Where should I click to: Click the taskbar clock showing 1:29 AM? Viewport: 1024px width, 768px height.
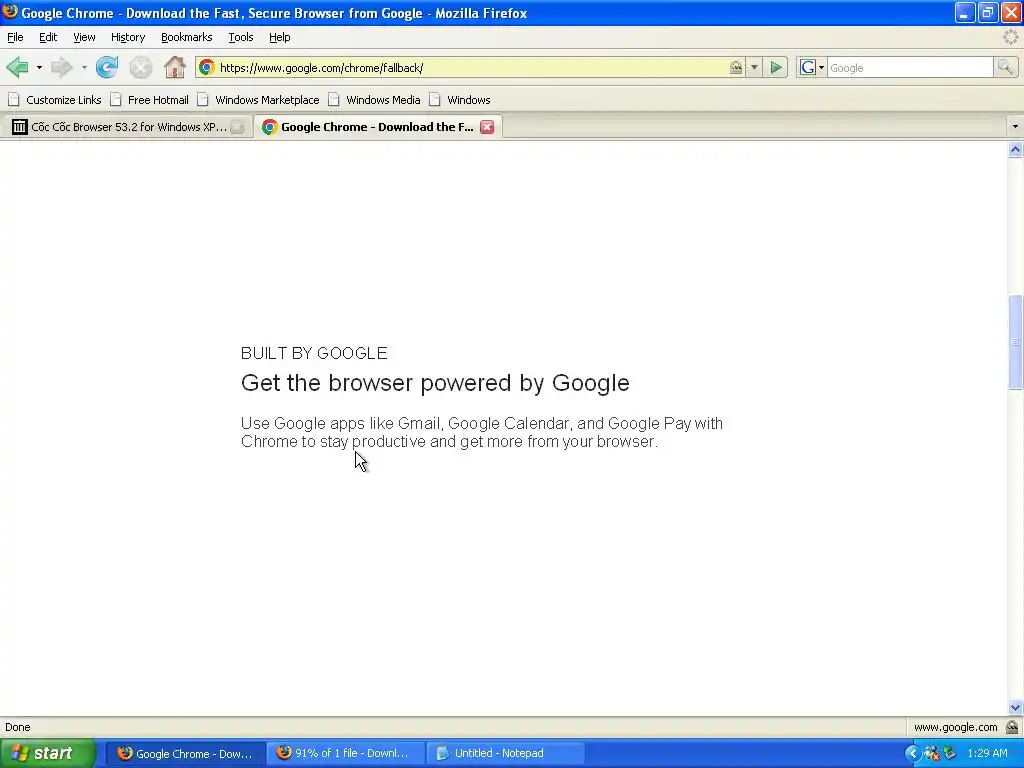[x=987, y=753]
